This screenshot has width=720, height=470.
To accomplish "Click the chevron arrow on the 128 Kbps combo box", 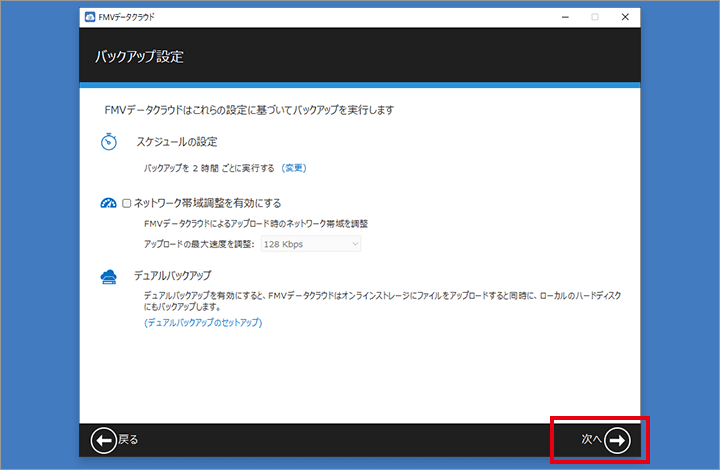I will click(x=354, y=244).
